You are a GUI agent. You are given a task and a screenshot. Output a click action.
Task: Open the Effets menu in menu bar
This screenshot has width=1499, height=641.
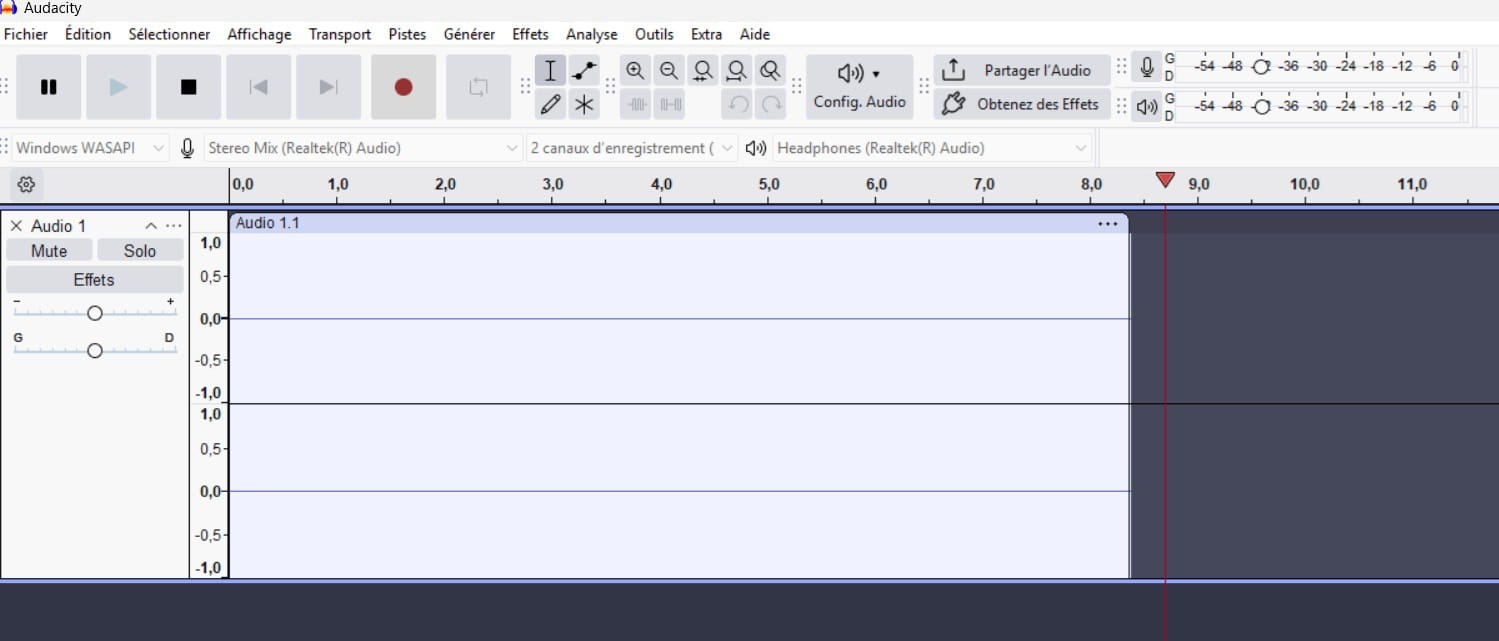point(530,34)
